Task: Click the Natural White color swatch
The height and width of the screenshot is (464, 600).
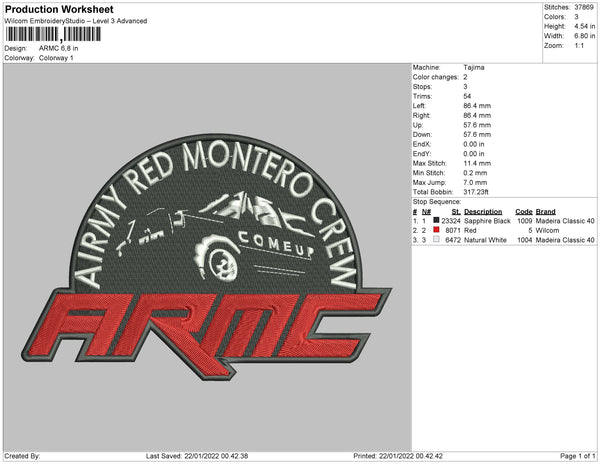Action: point(436,239)
